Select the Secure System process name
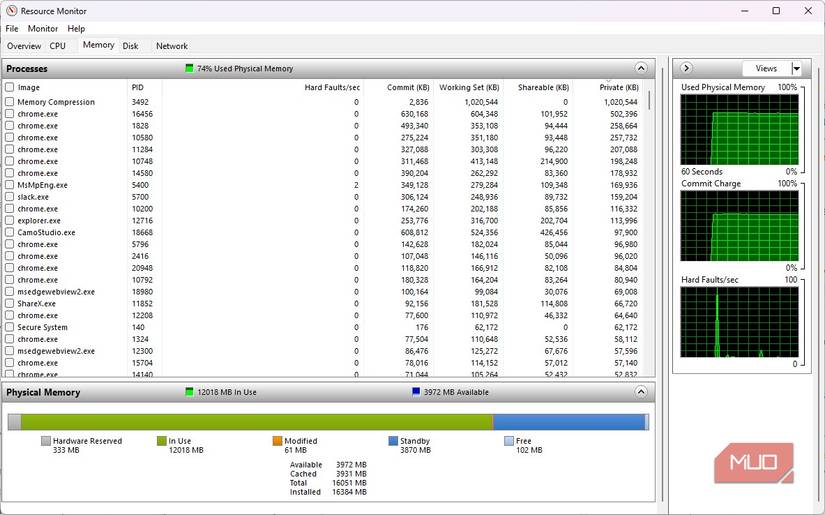The width and height of the screenshot is (825, 515). 42,327
